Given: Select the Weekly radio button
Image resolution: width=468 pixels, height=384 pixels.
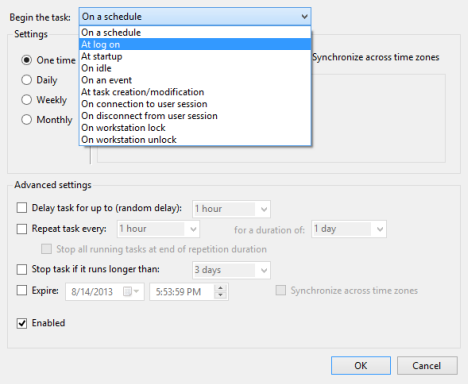Looking at the screenshot, I should (x=27, y=100).
